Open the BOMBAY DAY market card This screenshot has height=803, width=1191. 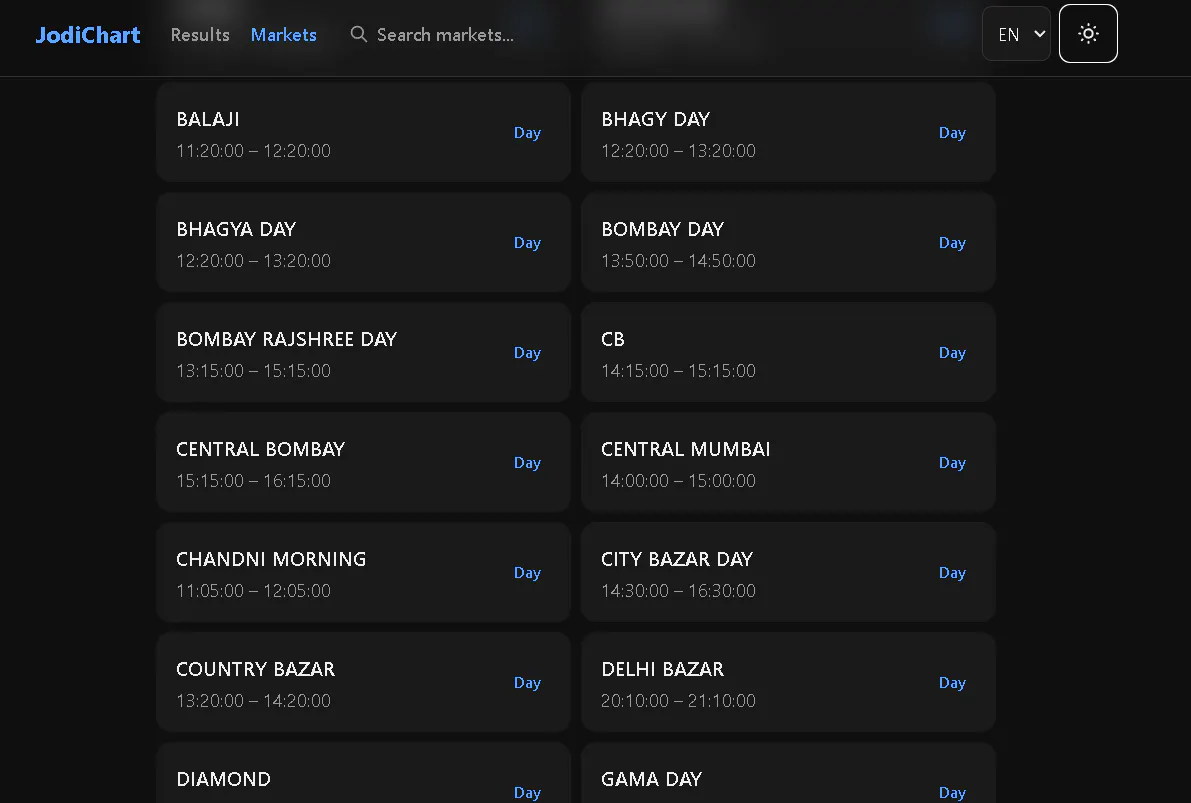pyautogui.click(x=788, y=242)
